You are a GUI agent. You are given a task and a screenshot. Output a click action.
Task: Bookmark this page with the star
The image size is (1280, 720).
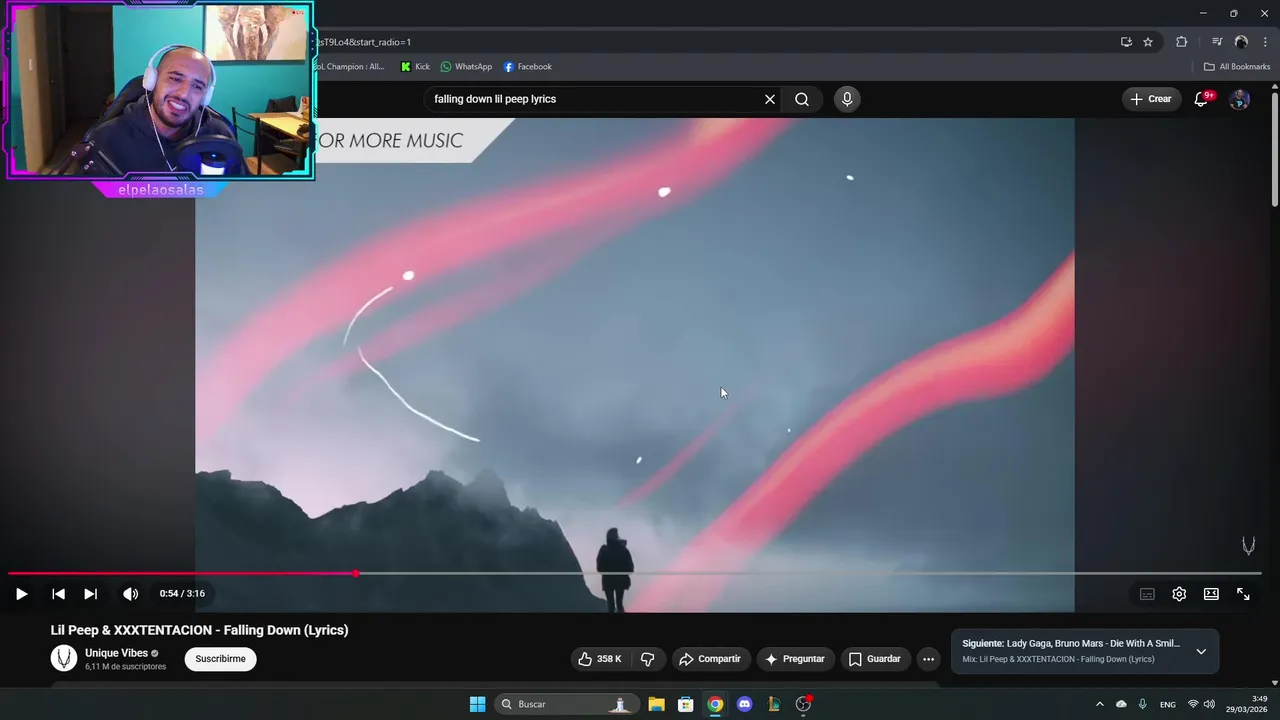pyautogui.click(x=1148, y=42)
